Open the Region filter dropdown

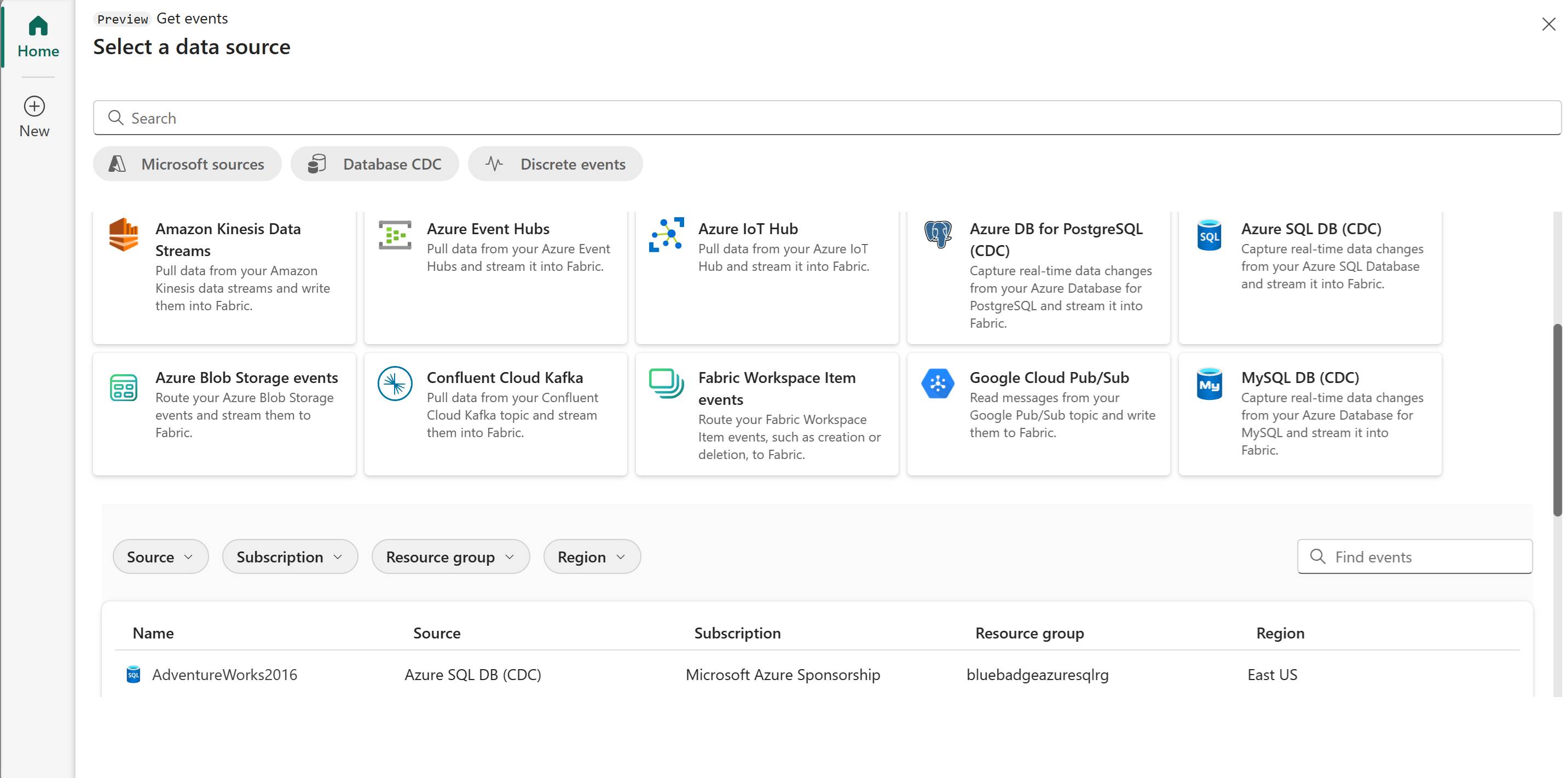(x=592, y=556)
